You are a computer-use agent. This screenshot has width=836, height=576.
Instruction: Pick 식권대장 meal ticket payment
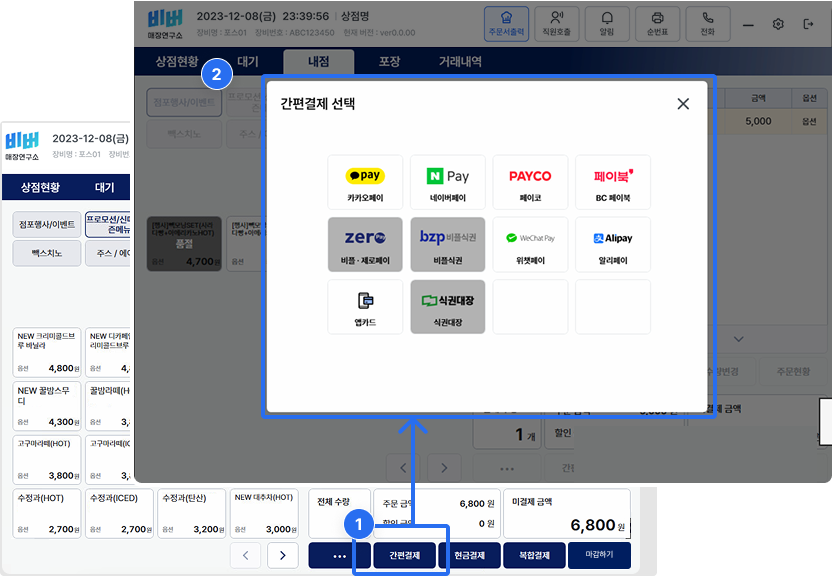point(447,307)
